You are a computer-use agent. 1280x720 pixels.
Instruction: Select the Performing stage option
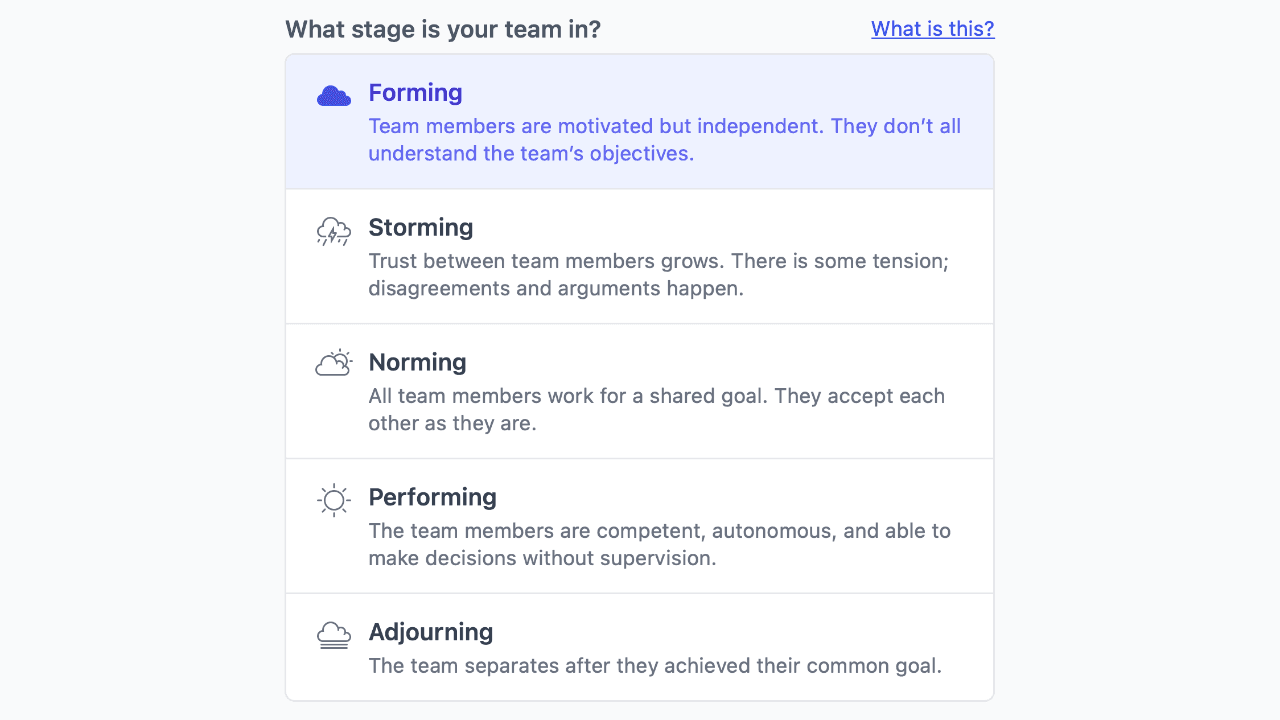(639, 525)
